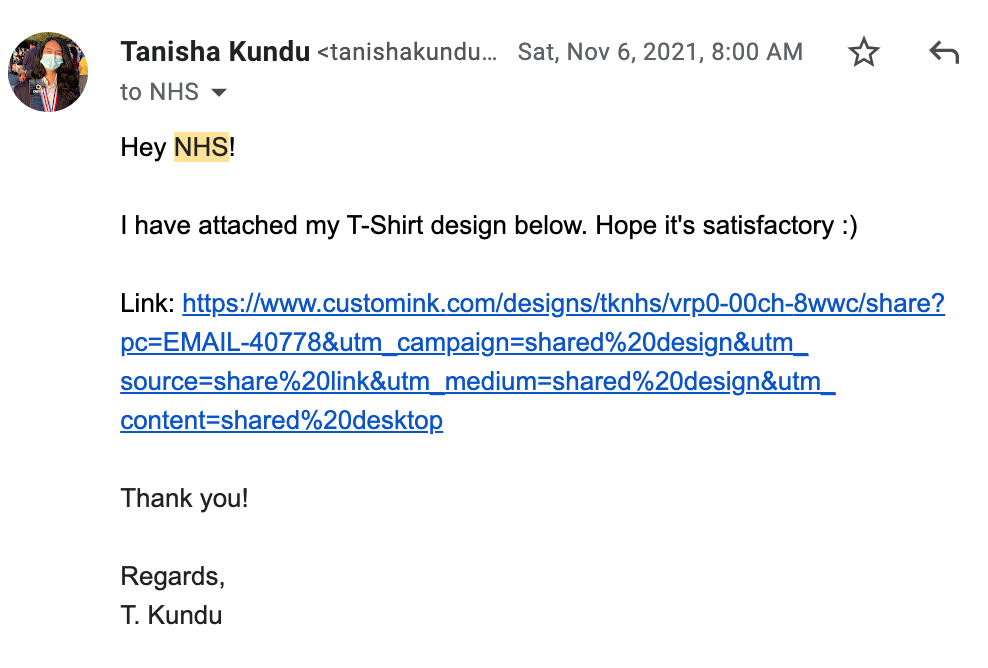The image size is (988, 668).
Task: Click the 'T. Kundu' signature
Action: [171, 615]
